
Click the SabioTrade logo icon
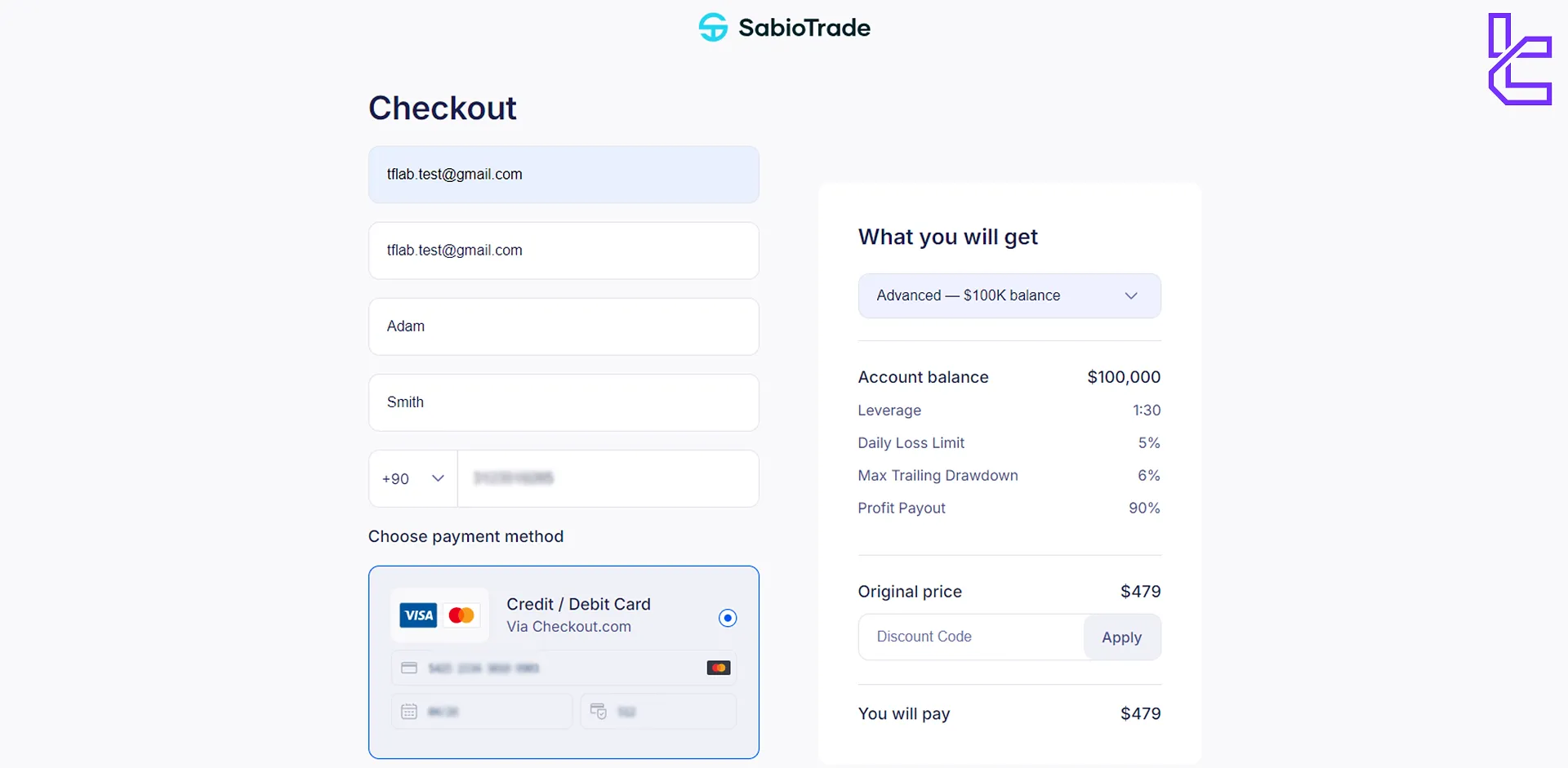713,28
